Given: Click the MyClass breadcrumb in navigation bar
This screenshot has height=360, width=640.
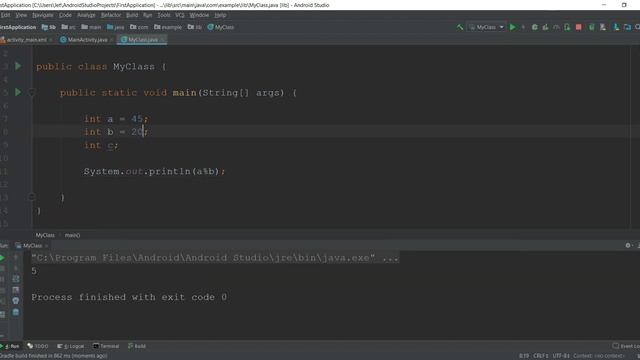Looking at the screenshot, I should (221, 27).
